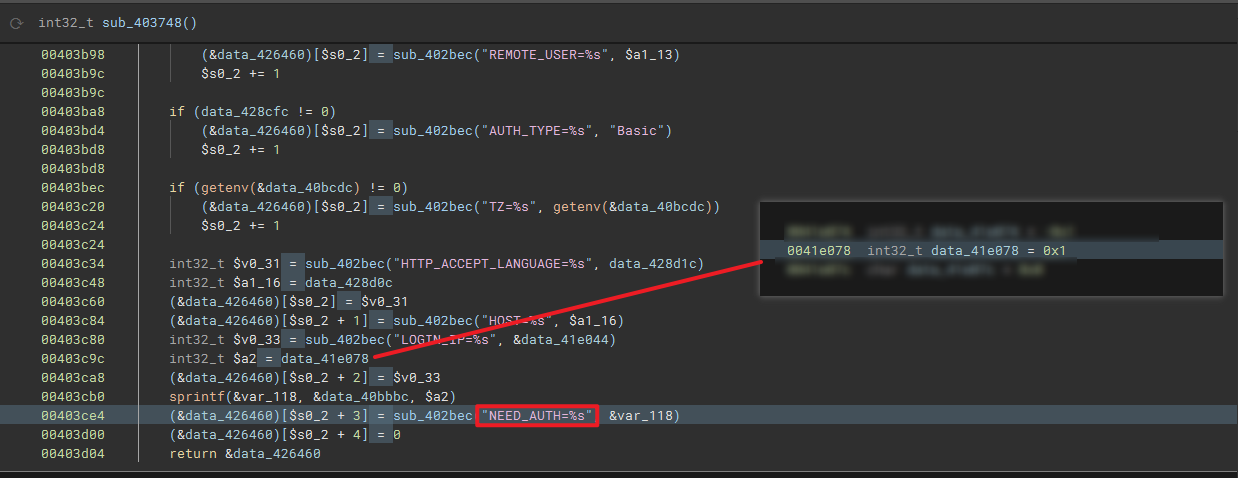Click address 00403c34

click(x=72, y=264)
